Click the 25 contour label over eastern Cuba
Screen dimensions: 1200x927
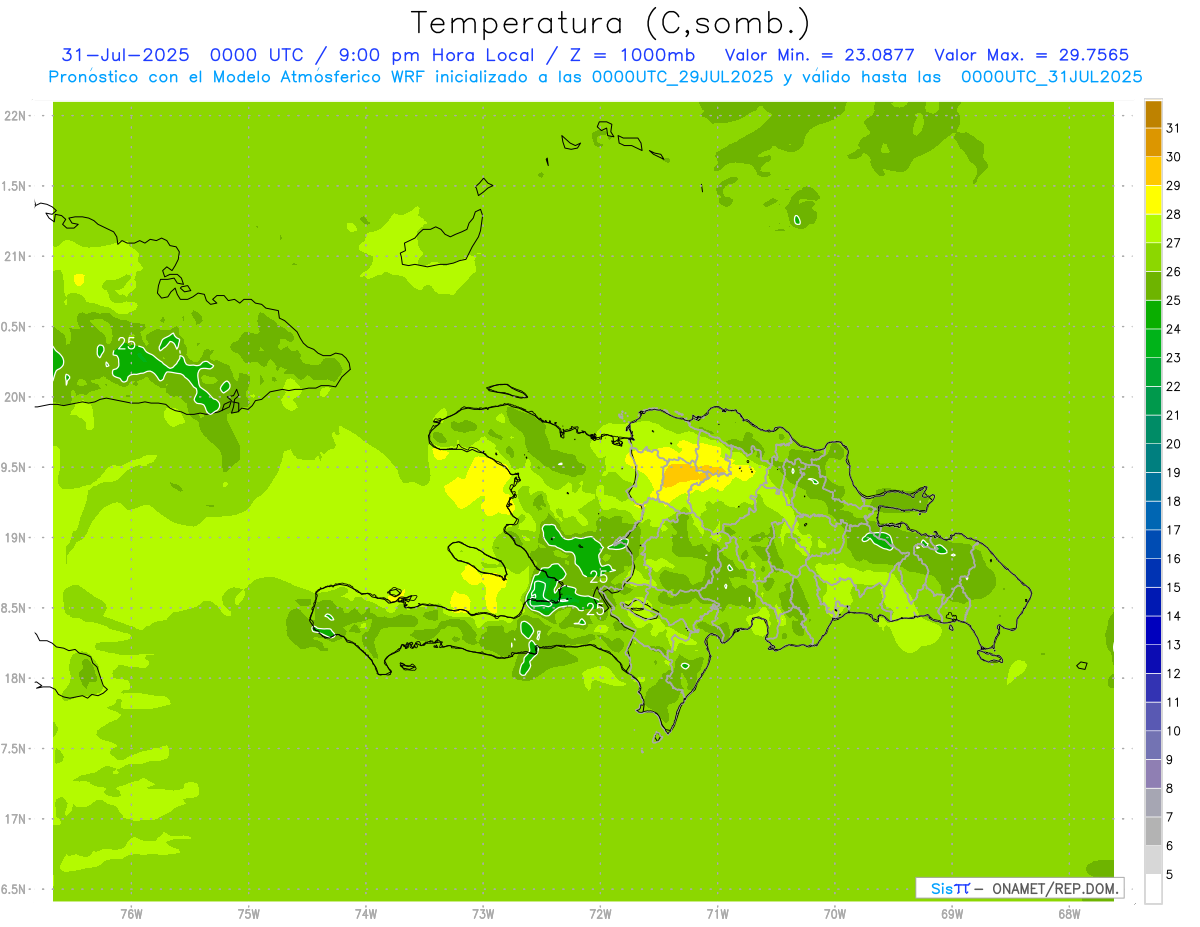tap(127, 343)
